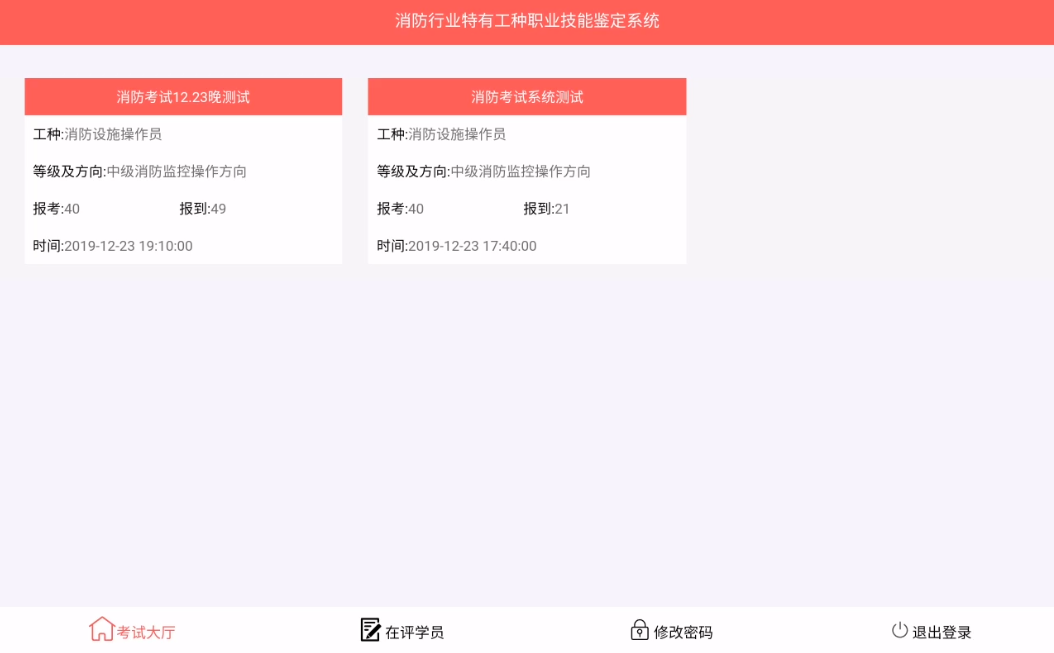Click the pencil-and-paper icon for 在评学员

point(370,630)
